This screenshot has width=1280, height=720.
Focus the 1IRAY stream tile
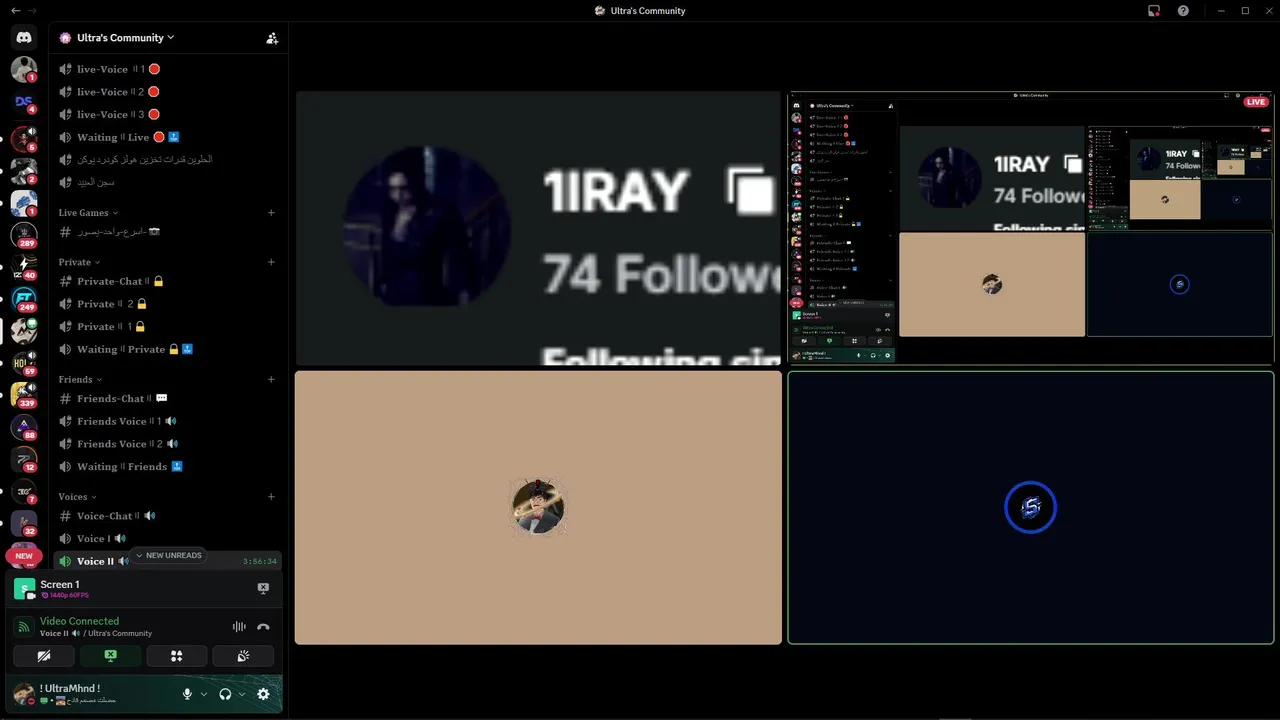tap(538, 228)
